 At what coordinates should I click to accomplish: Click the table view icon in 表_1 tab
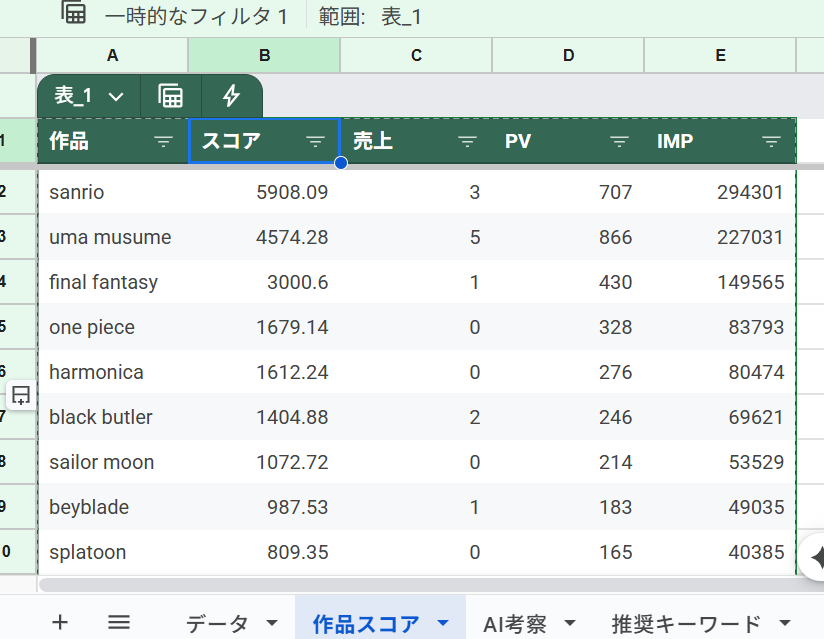point(171,96)
